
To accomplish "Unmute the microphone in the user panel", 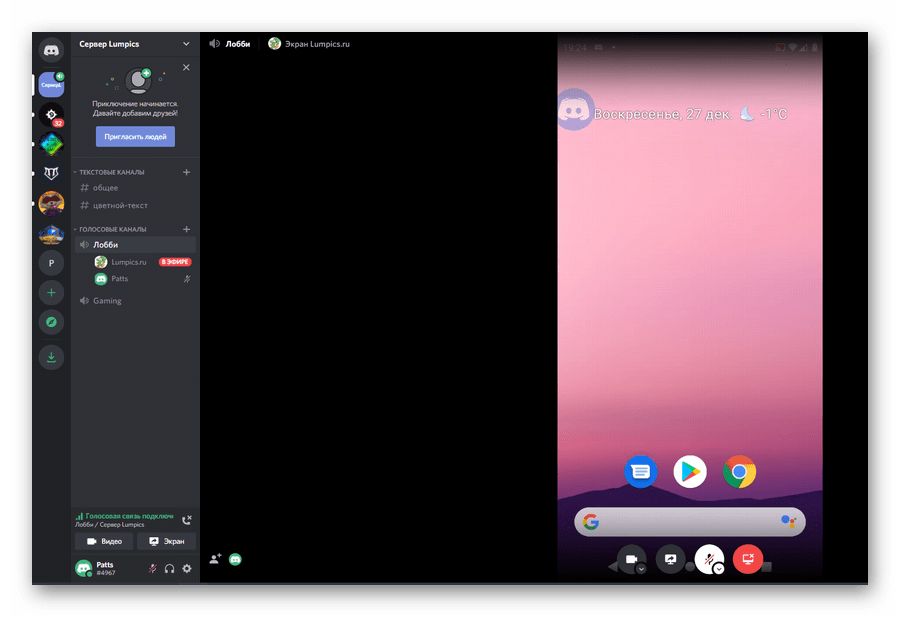I will (x=152, y=569).
